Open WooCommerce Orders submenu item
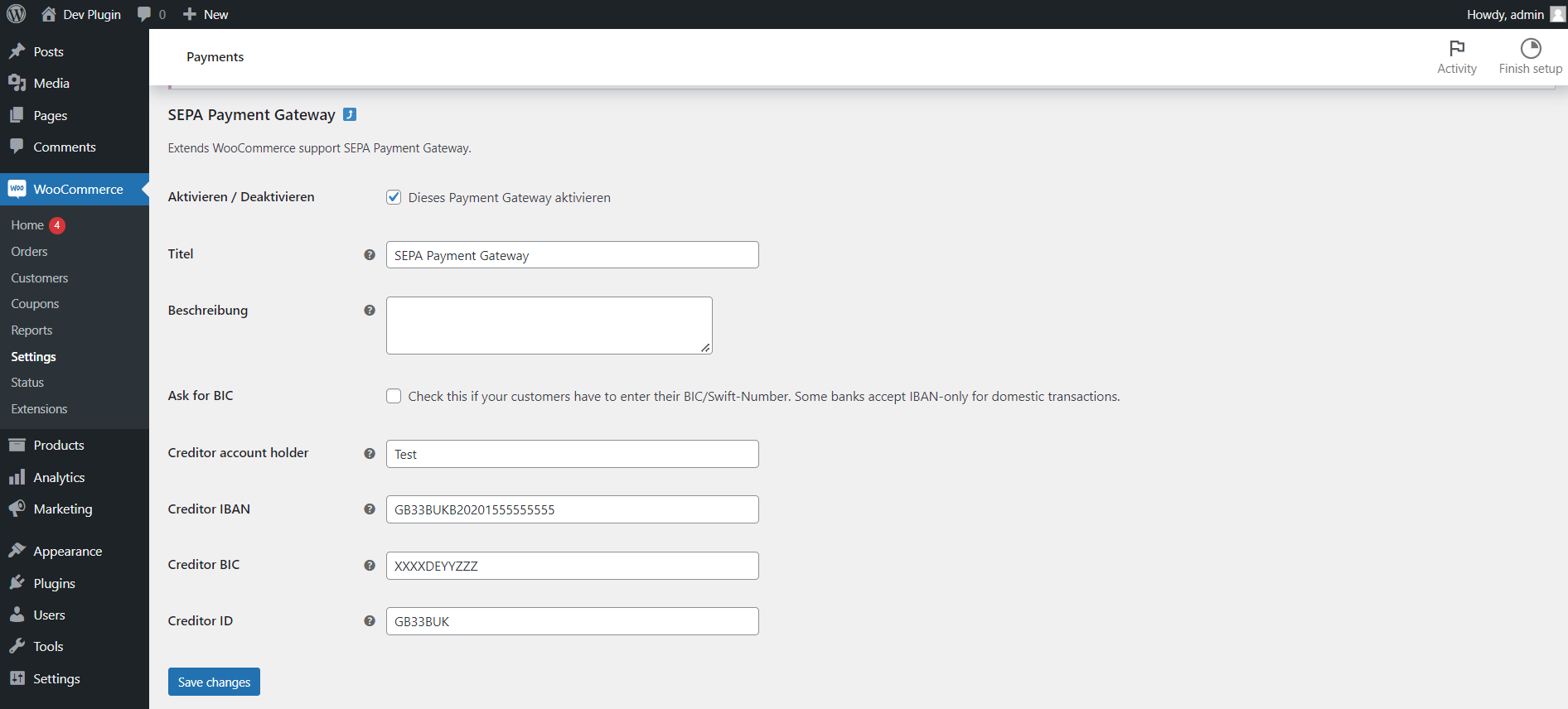The height and width of the screenshot is (709, 1568). coord(30,252)
